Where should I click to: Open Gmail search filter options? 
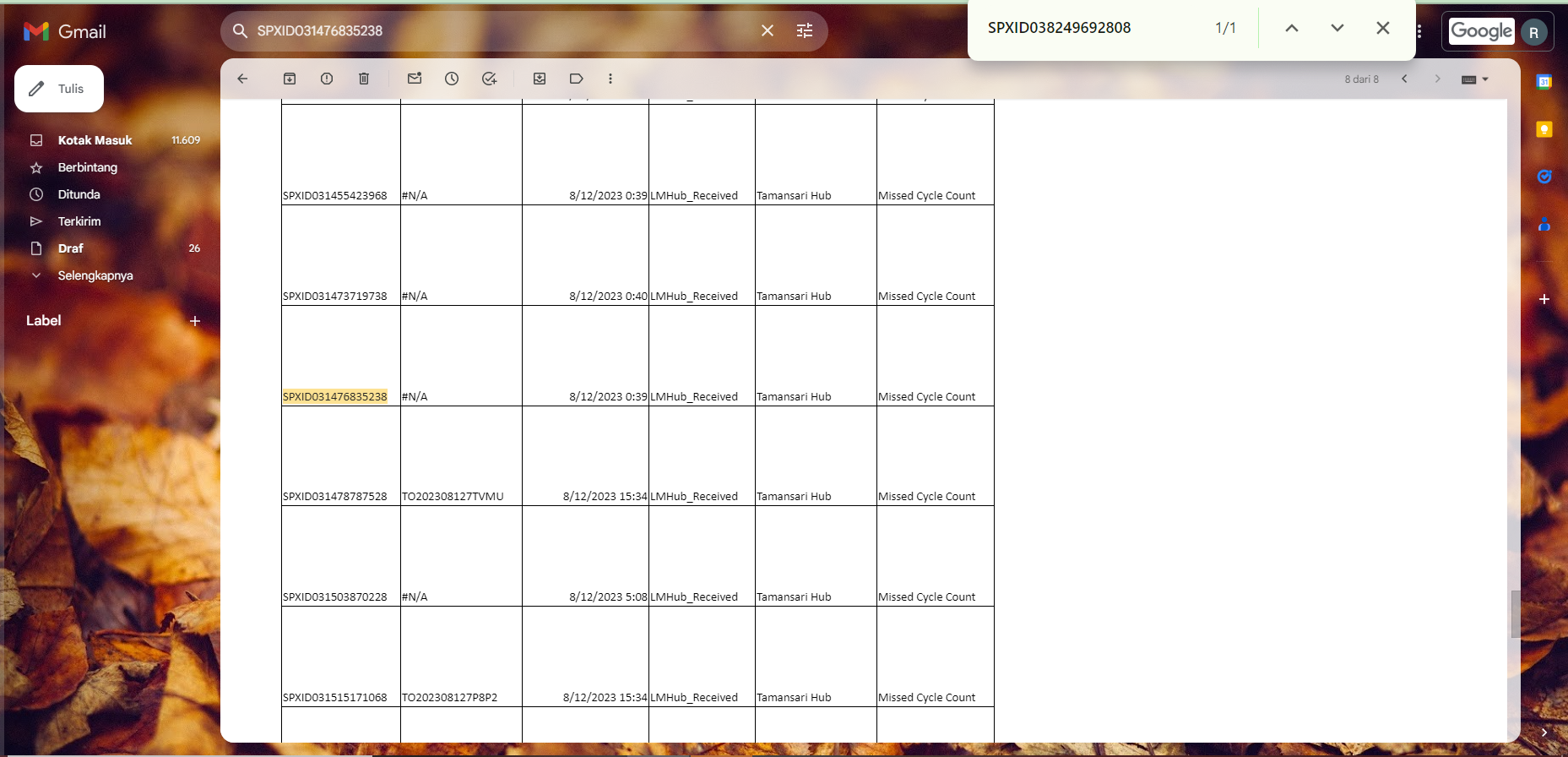(805, 31)
